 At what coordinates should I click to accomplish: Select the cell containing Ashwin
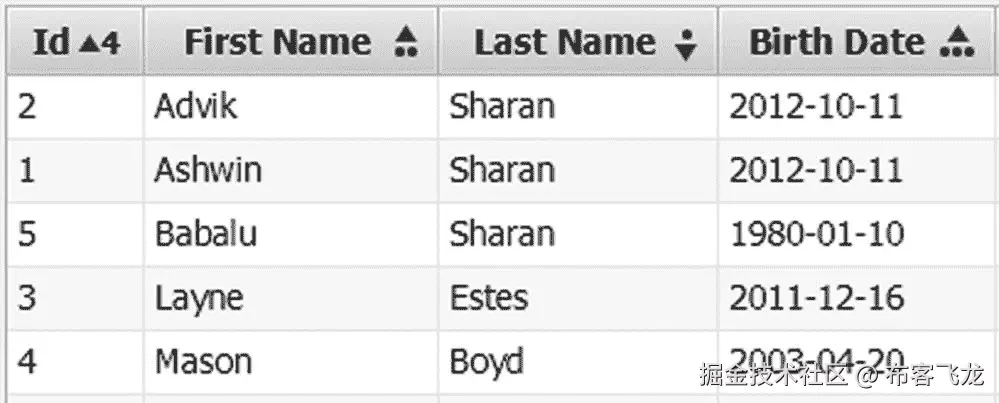click(291, 171)
